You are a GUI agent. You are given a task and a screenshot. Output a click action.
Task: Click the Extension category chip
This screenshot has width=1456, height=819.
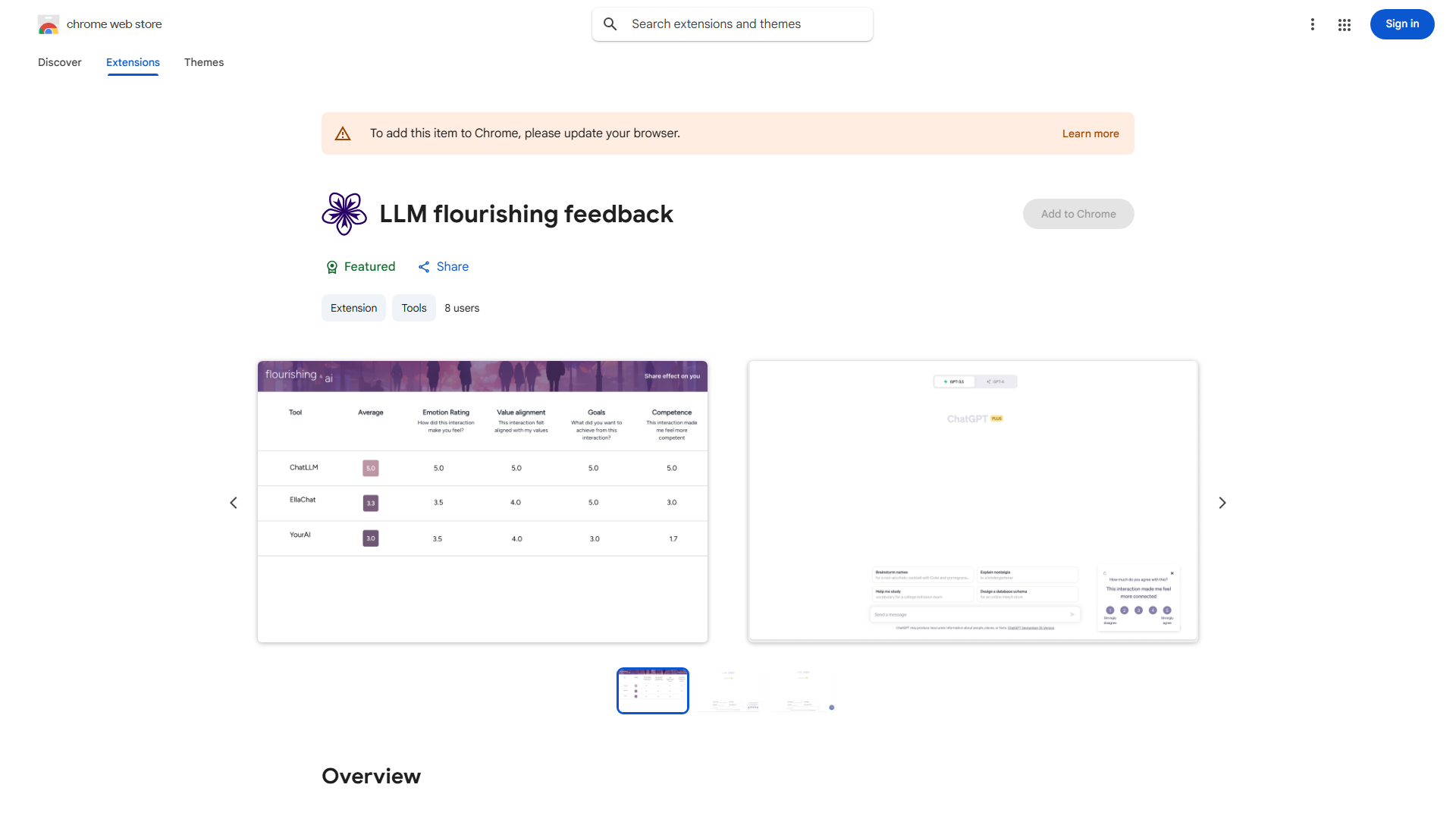[353, 308]
